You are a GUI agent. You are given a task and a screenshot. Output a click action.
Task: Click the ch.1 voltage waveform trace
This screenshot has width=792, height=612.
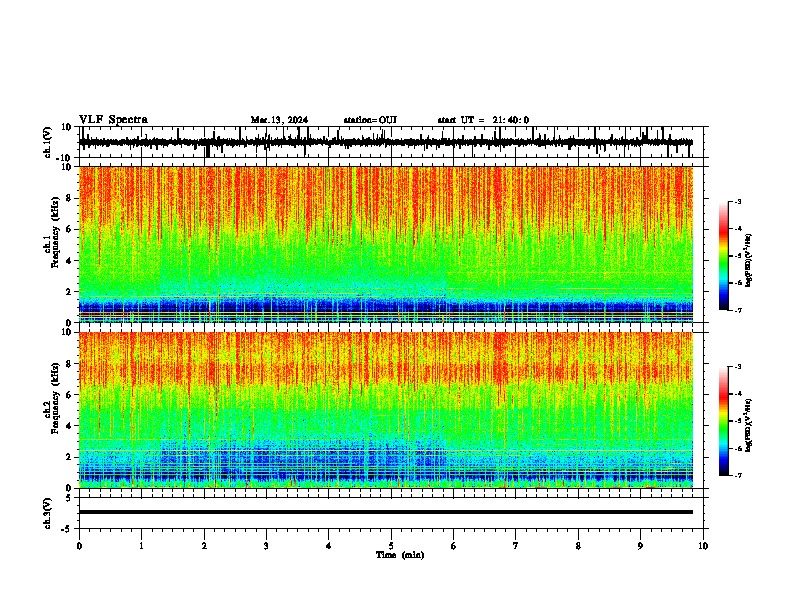coord(386,142)
